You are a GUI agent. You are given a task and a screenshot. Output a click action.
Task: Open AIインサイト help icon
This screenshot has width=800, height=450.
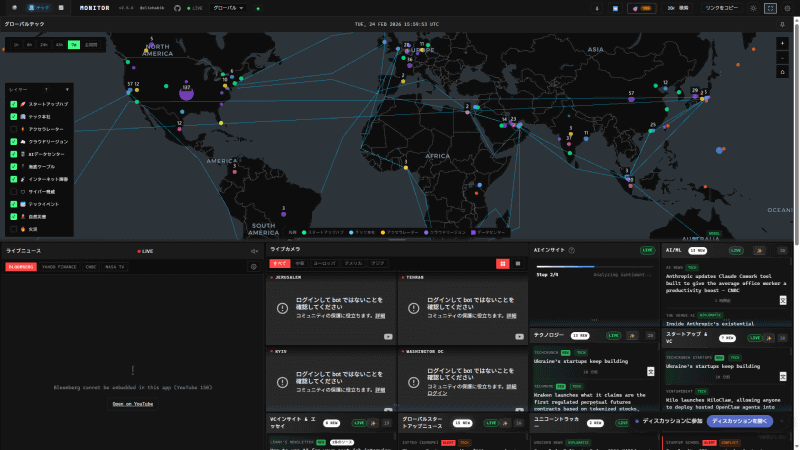pos(572,250)
